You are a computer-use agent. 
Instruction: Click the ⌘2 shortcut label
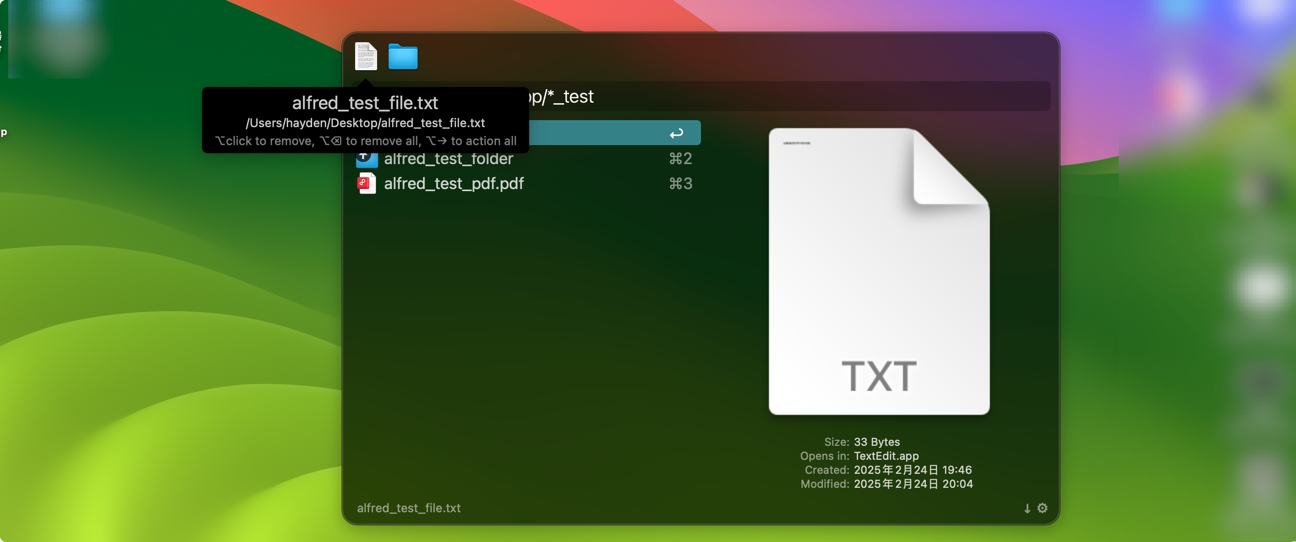[x=680, y=159]
